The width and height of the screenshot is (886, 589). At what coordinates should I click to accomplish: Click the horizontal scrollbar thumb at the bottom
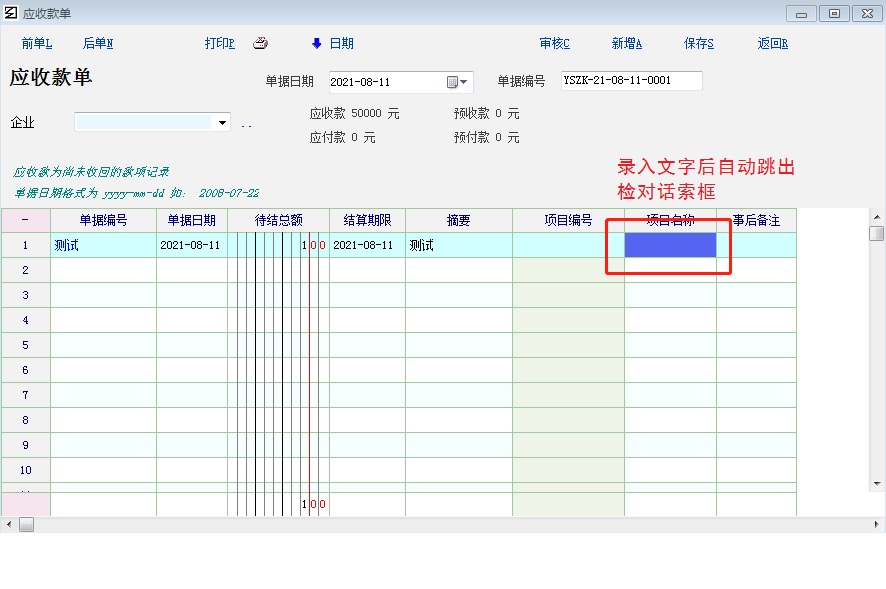pyautogui.click(x=27, y=525)
